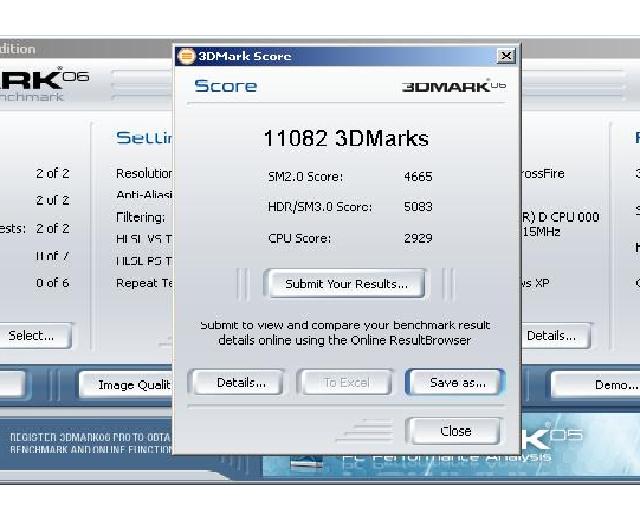Click the 3DMark Score dialog title icon

coord(187,56)
